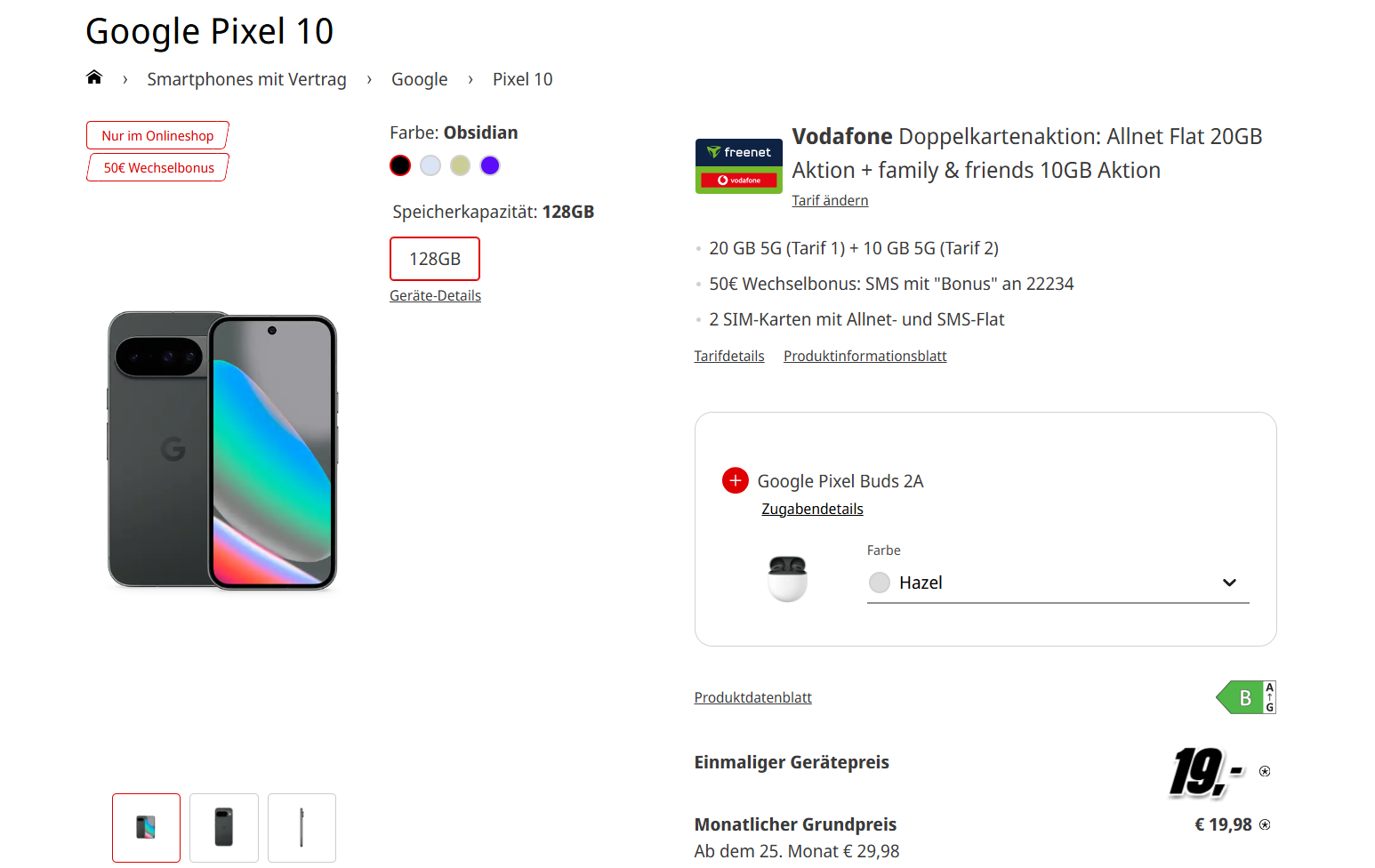
Task: Click the Pixel Buds 2A product image
Action: (x=787, y=577)
